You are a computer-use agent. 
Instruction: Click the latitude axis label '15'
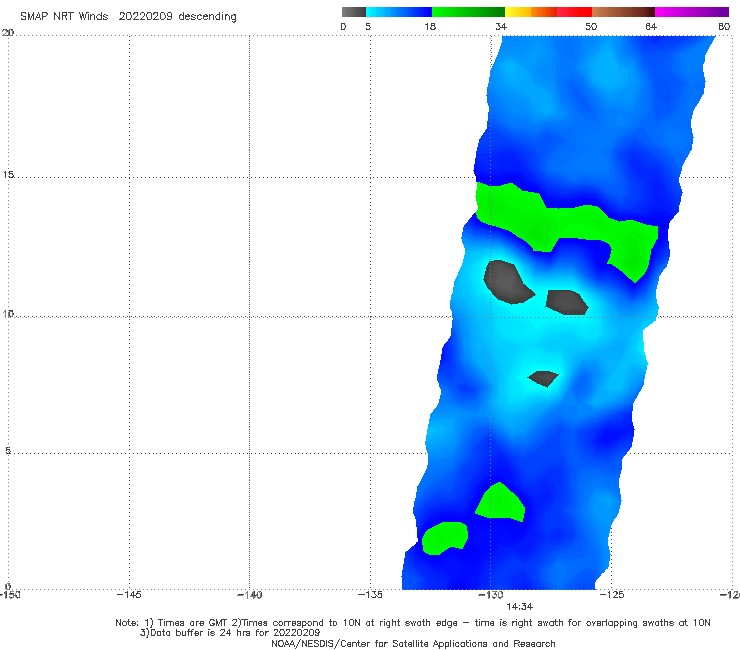pyautogui.click(x=8, y=175)
